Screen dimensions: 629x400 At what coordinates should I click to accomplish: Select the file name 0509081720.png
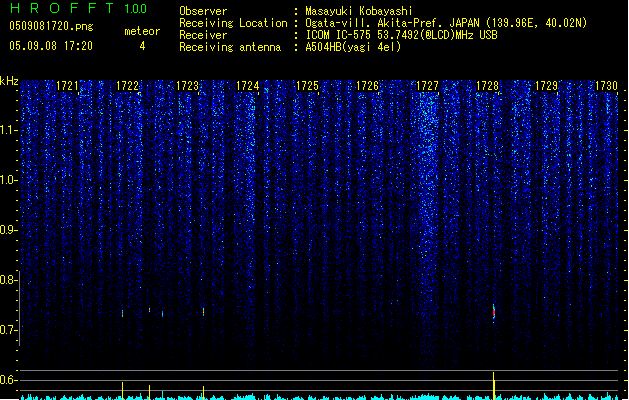pyautogui.click(x=51, y=26)
